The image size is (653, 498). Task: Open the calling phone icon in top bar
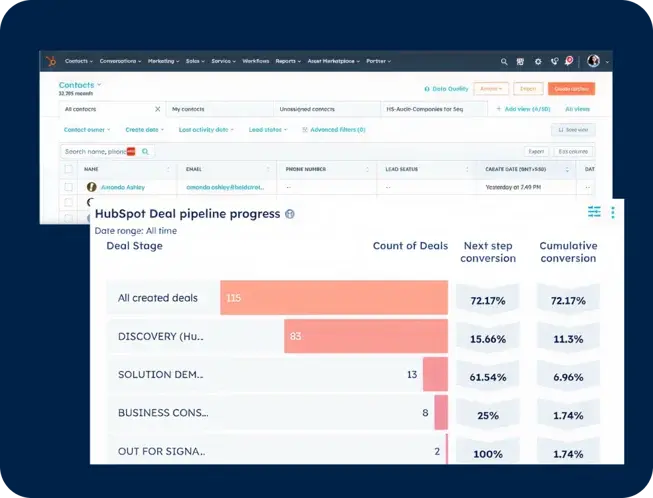pyautogui.click(x=554, y=62)
